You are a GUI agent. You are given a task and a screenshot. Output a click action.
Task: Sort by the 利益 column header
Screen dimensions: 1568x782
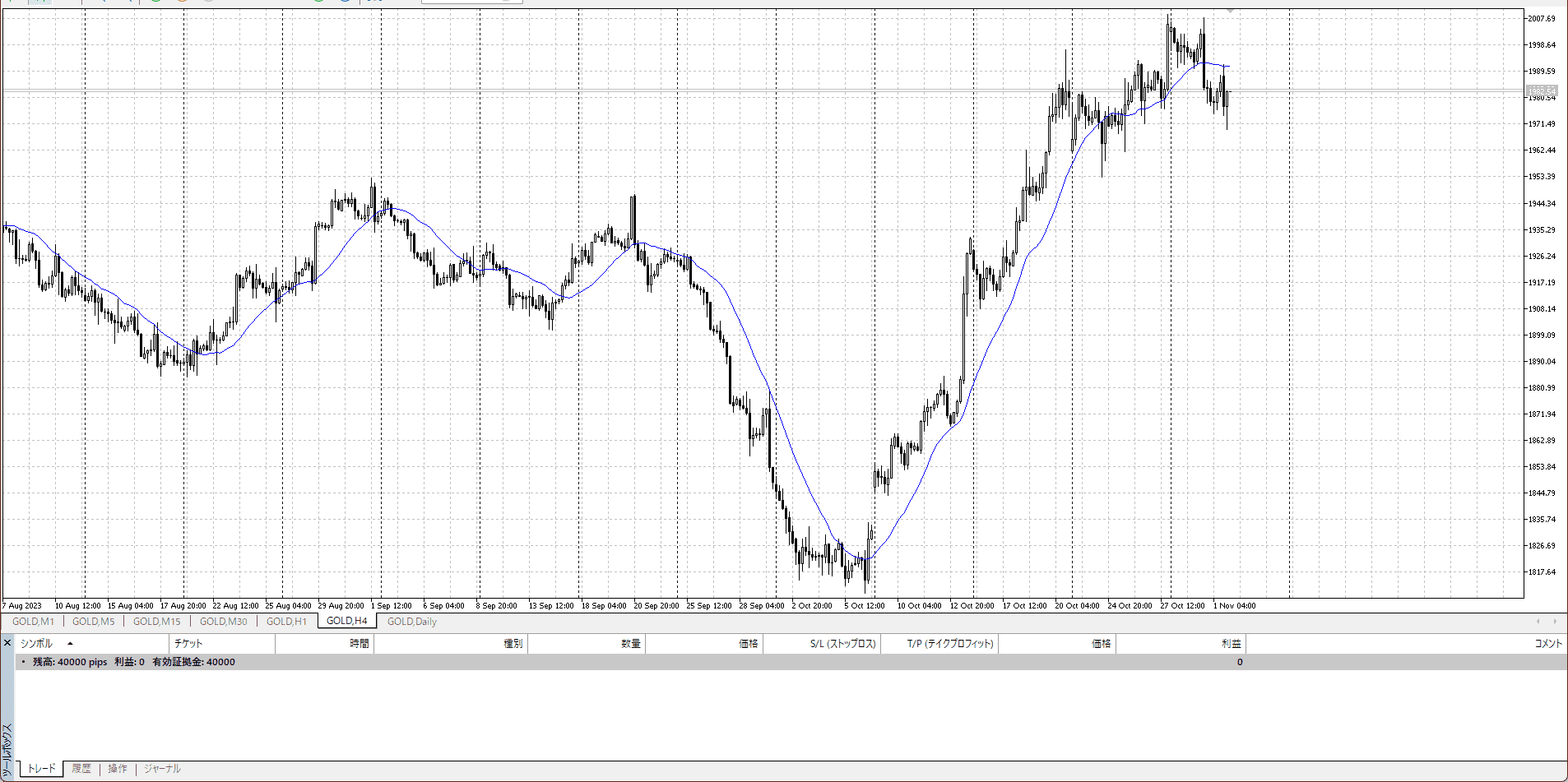pyautogui.click(x=1231, y=644)
